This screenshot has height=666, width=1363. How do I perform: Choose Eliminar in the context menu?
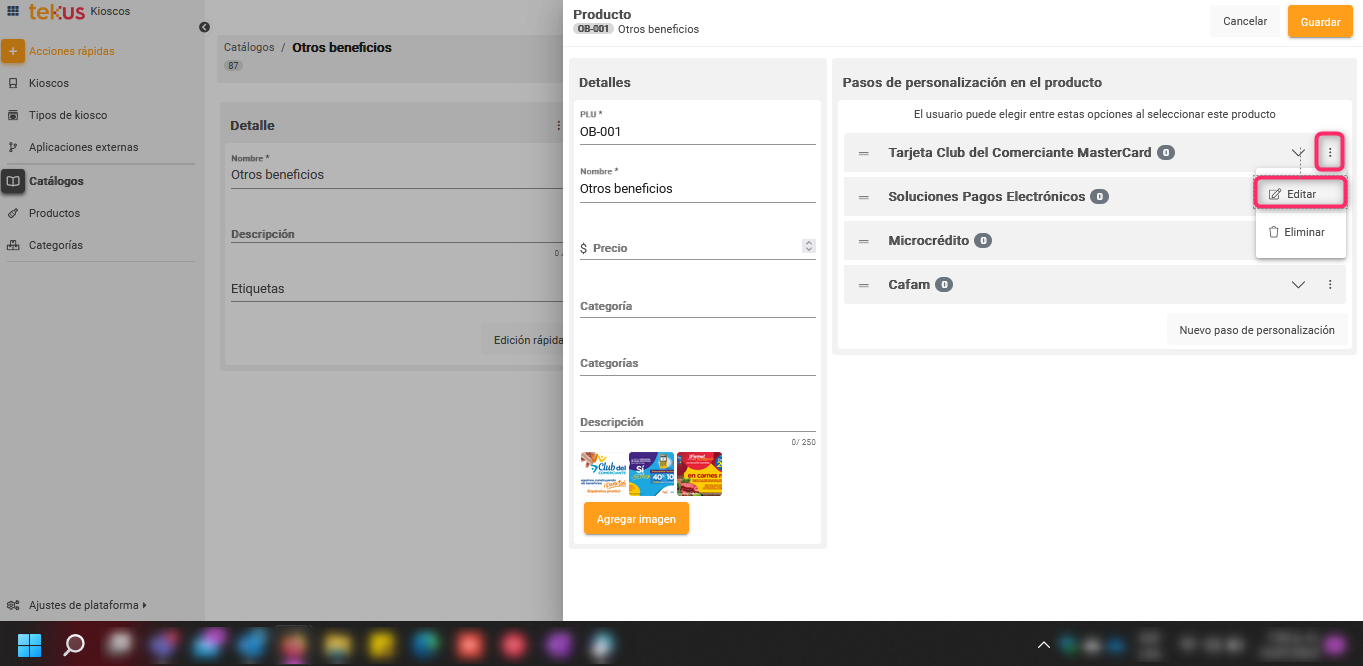[x=1300, y=232]
